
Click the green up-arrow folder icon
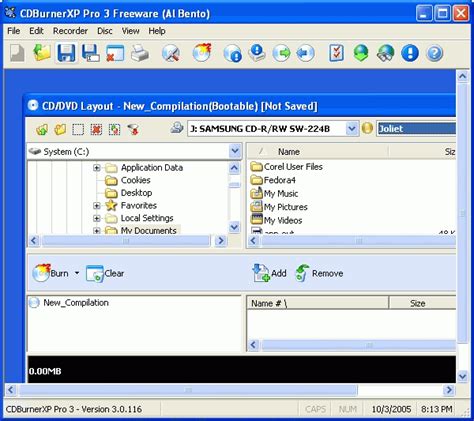(x=42, y=129)
